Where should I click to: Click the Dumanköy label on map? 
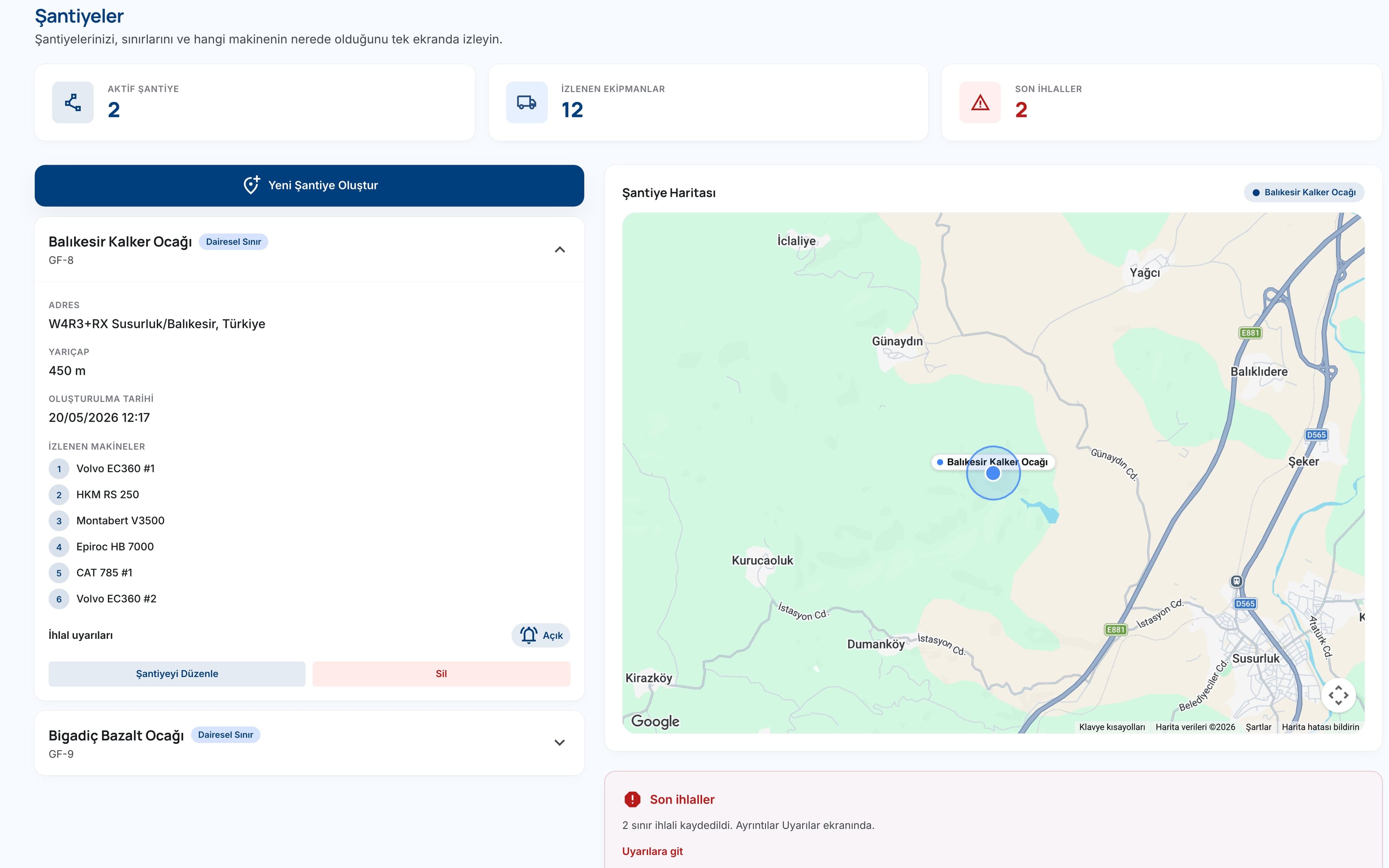[876, 644]
